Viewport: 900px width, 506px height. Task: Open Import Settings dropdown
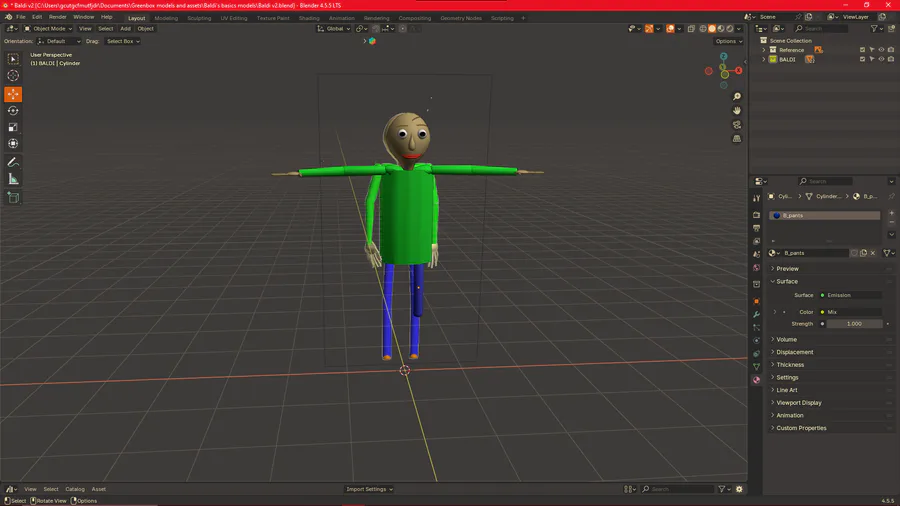coord(369,489)
